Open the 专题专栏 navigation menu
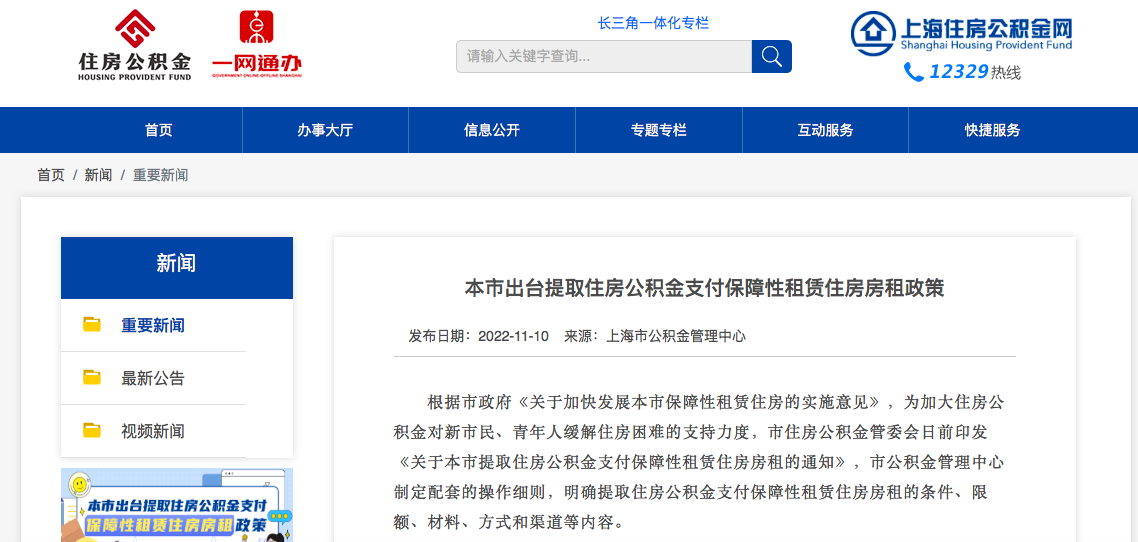 (x=659, y=130)
